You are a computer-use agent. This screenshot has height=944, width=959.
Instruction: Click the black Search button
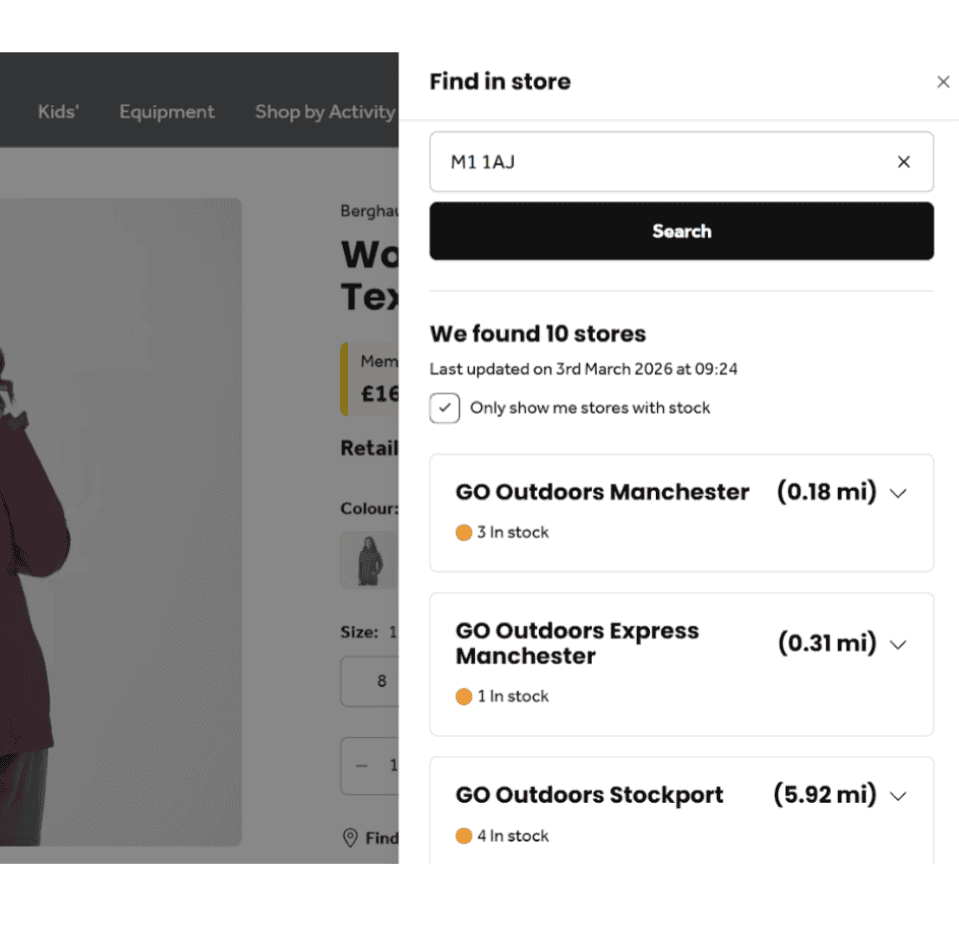click(681, 231)
